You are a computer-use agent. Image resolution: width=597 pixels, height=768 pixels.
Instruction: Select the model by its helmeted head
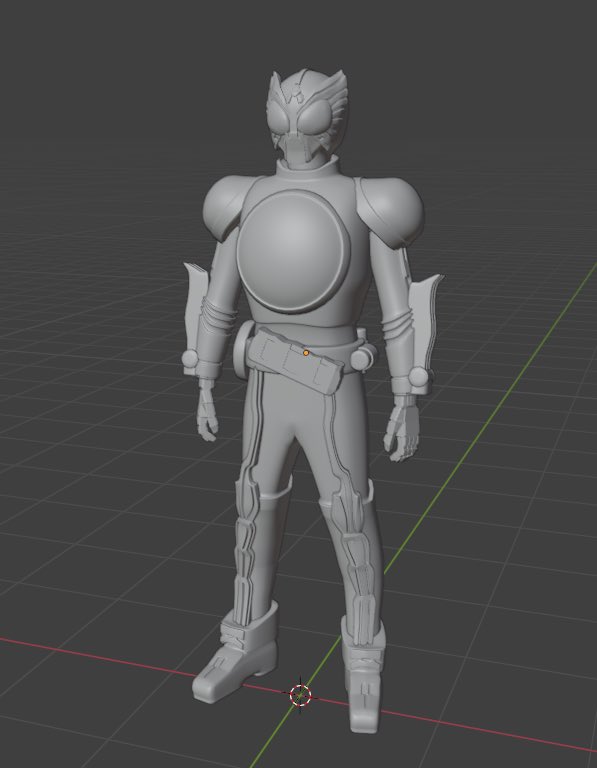click(x=308, y=118)
